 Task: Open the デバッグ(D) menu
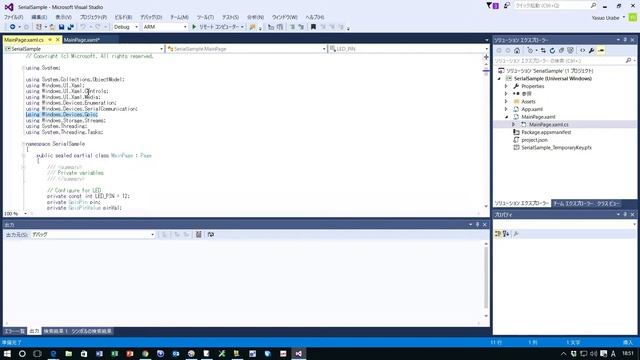(151, 17)
